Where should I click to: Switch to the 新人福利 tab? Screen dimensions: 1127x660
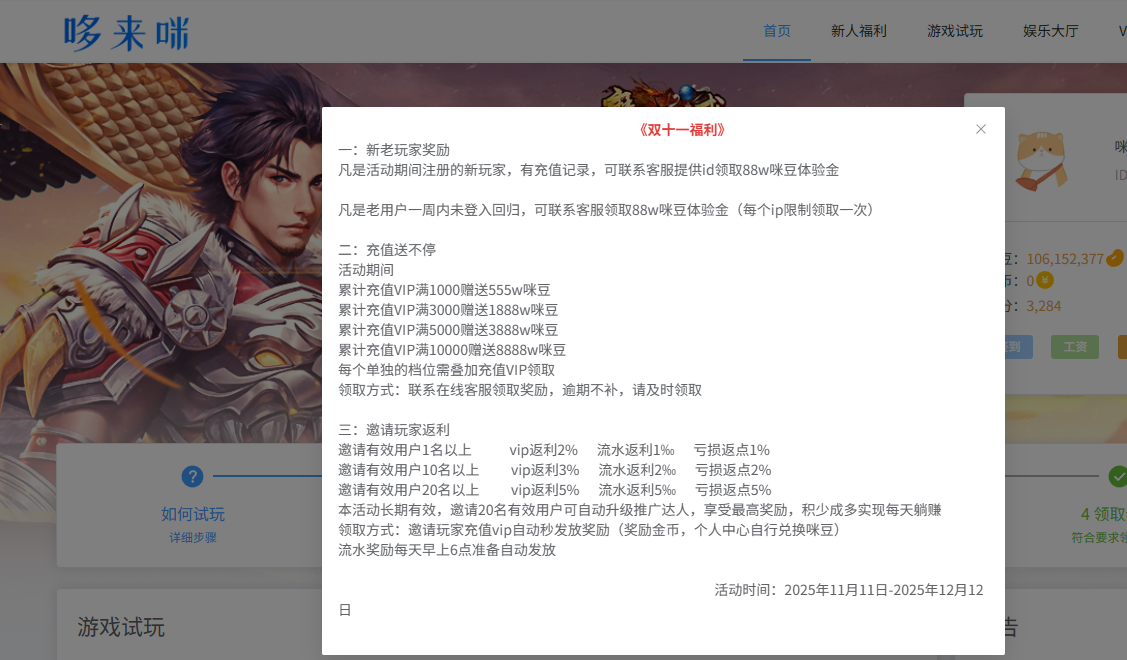858,31
